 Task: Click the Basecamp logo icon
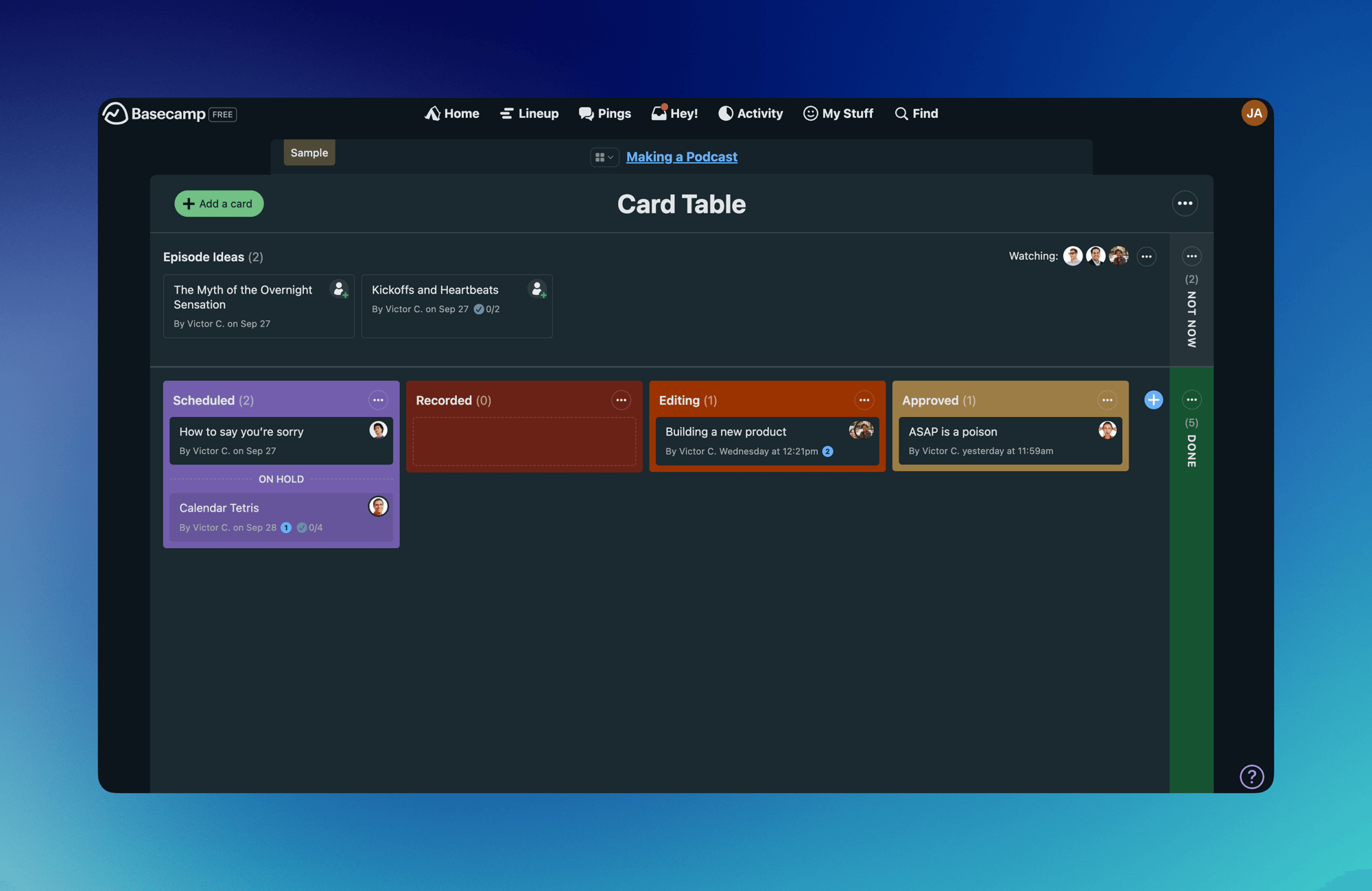[x=115, y=114]
